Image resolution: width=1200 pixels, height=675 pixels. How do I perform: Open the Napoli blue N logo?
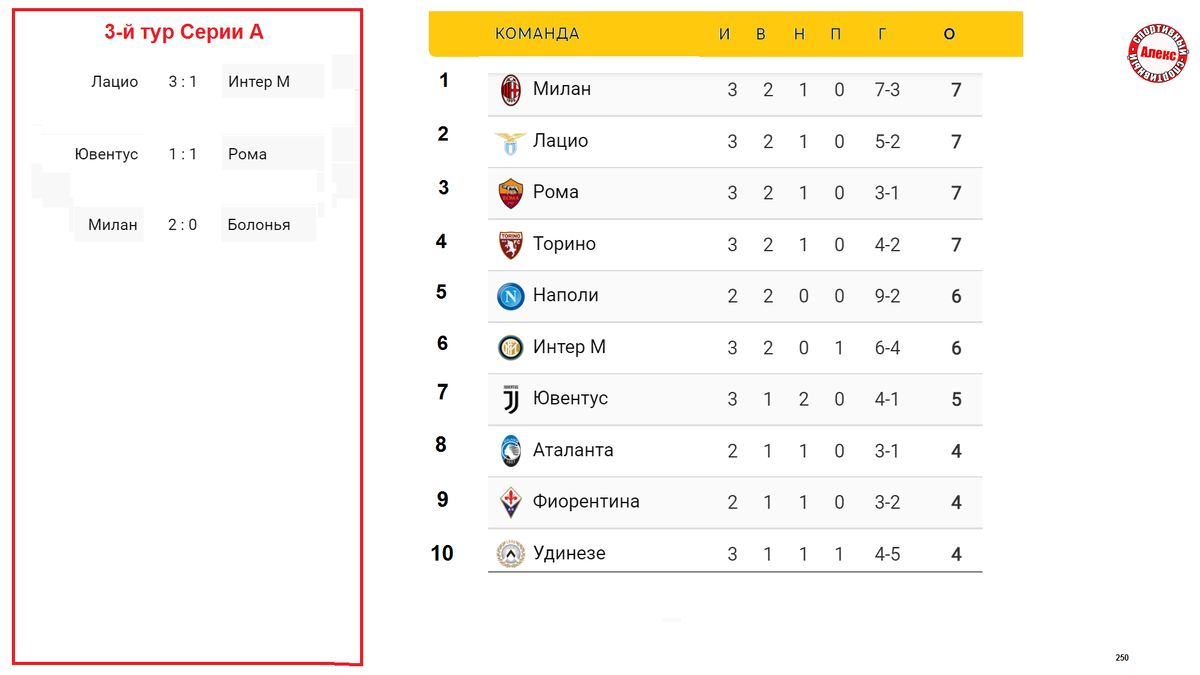[511, 296]
